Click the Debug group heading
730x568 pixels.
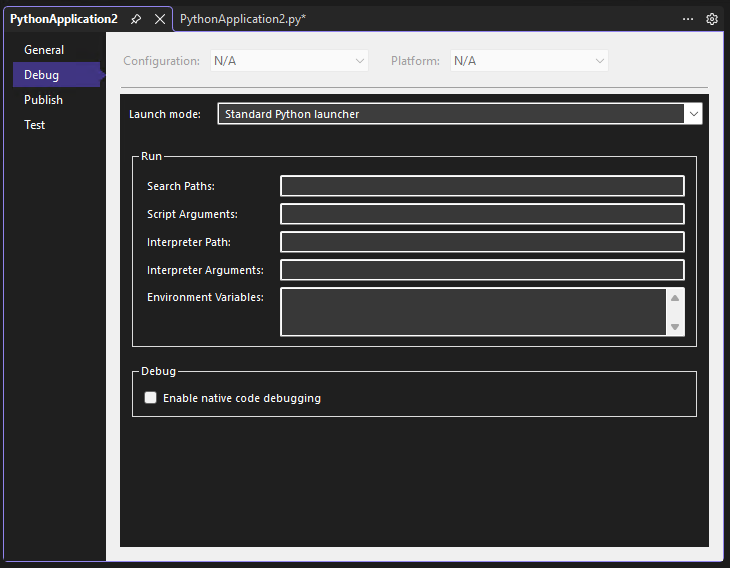pyautogui.click(x=158, y=371)
